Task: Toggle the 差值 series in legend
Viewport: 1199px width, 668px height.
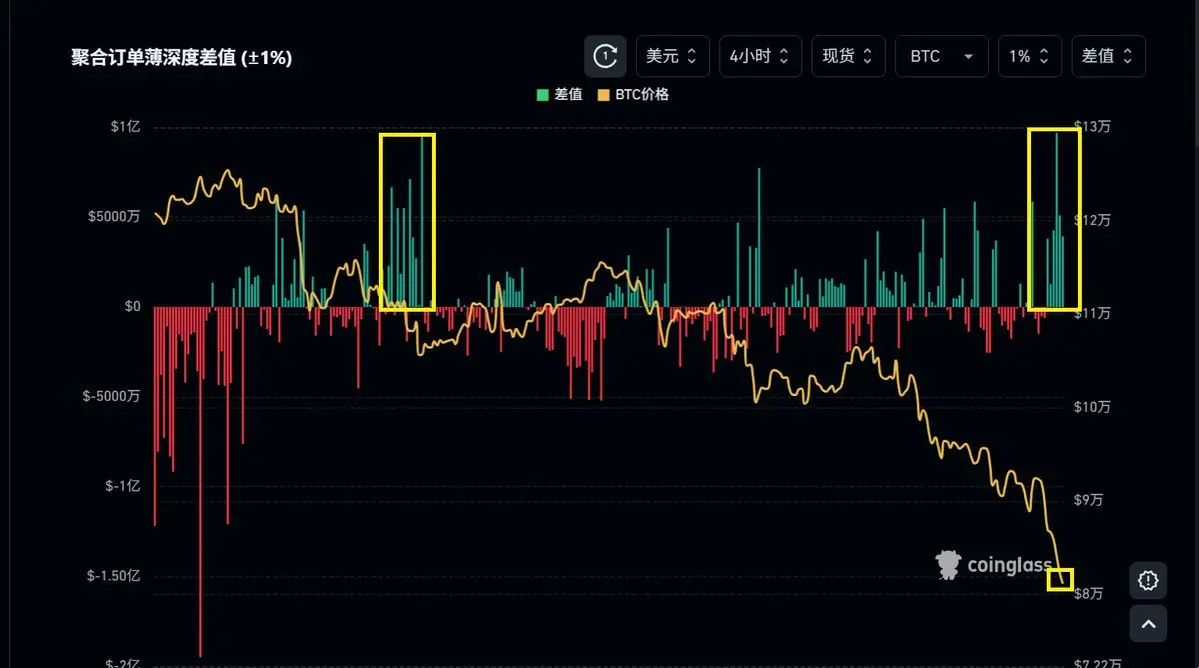Action: [x=560, y=95]
